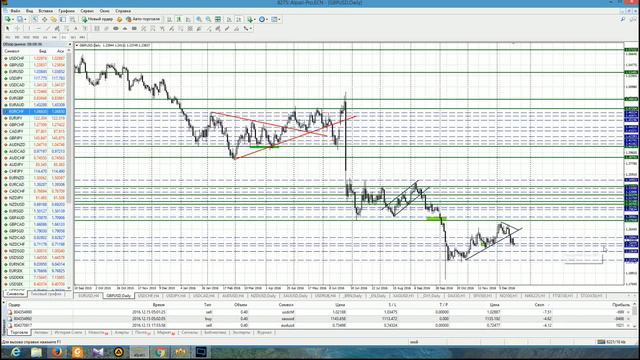Viewport: 640px width, 360px height.
Task: Click the tile windows grid icon
Action: pyautogui.click(x=218, y=19)
